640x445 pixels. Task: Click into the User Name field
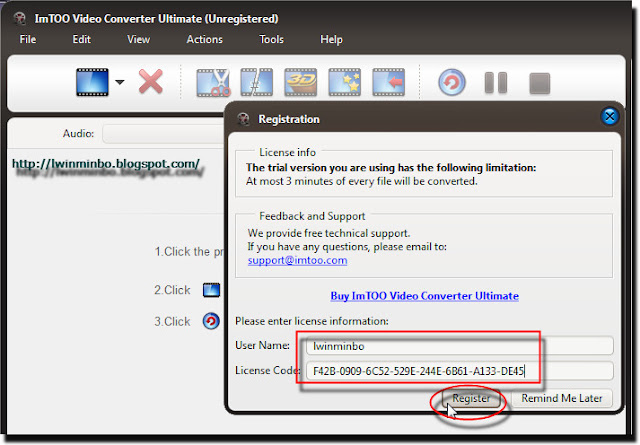[x=460, y=346]
